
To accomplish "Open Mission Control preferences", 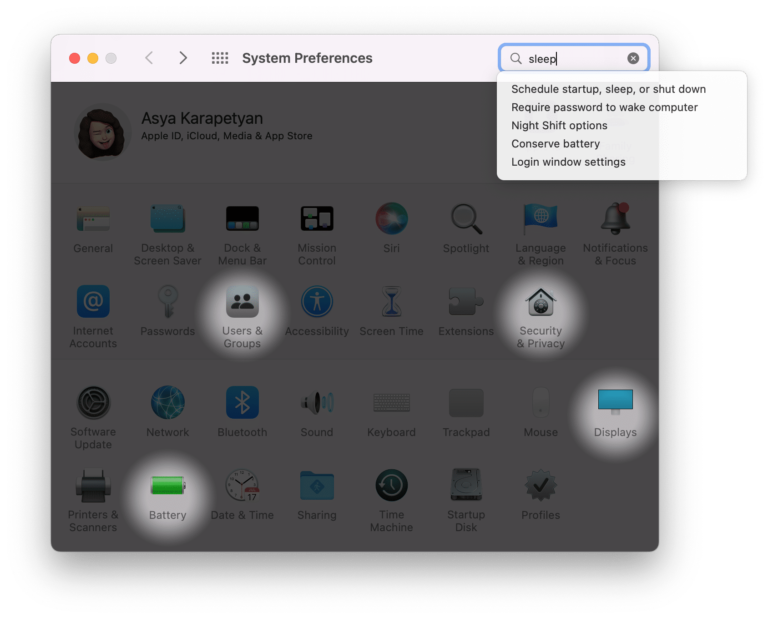I will [x=317, y=219].
